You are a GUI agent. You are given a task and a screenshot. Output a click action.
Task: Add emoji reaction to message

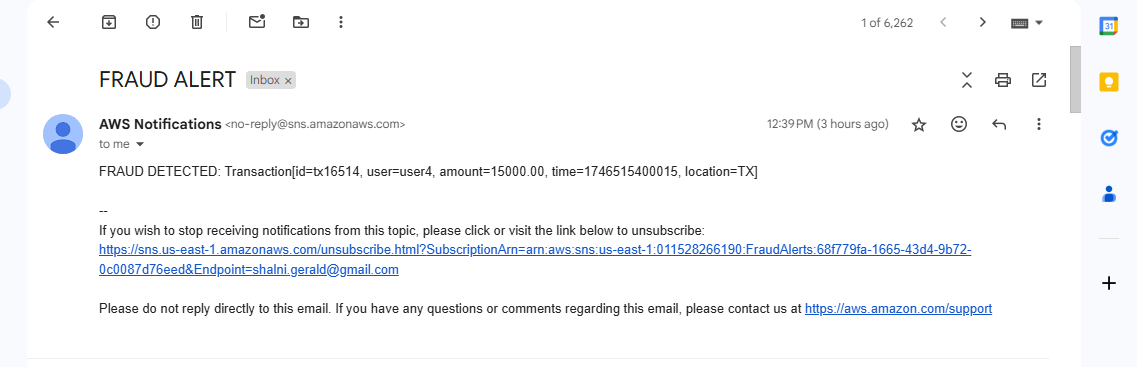[959, 124]
